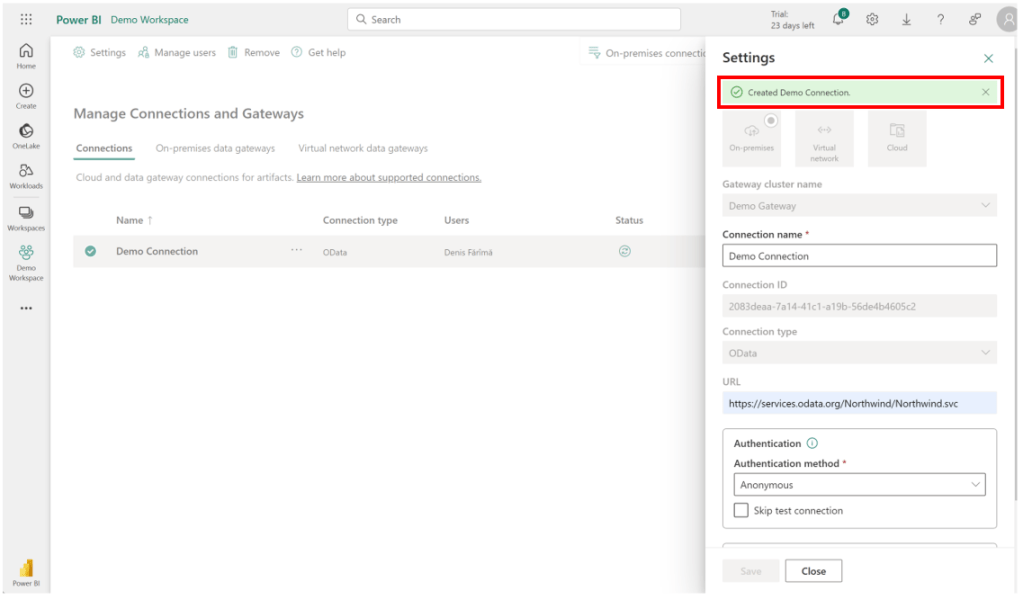1023x600 pixels.
Task: Click the Close button in Settings panel
Action: 813,571
